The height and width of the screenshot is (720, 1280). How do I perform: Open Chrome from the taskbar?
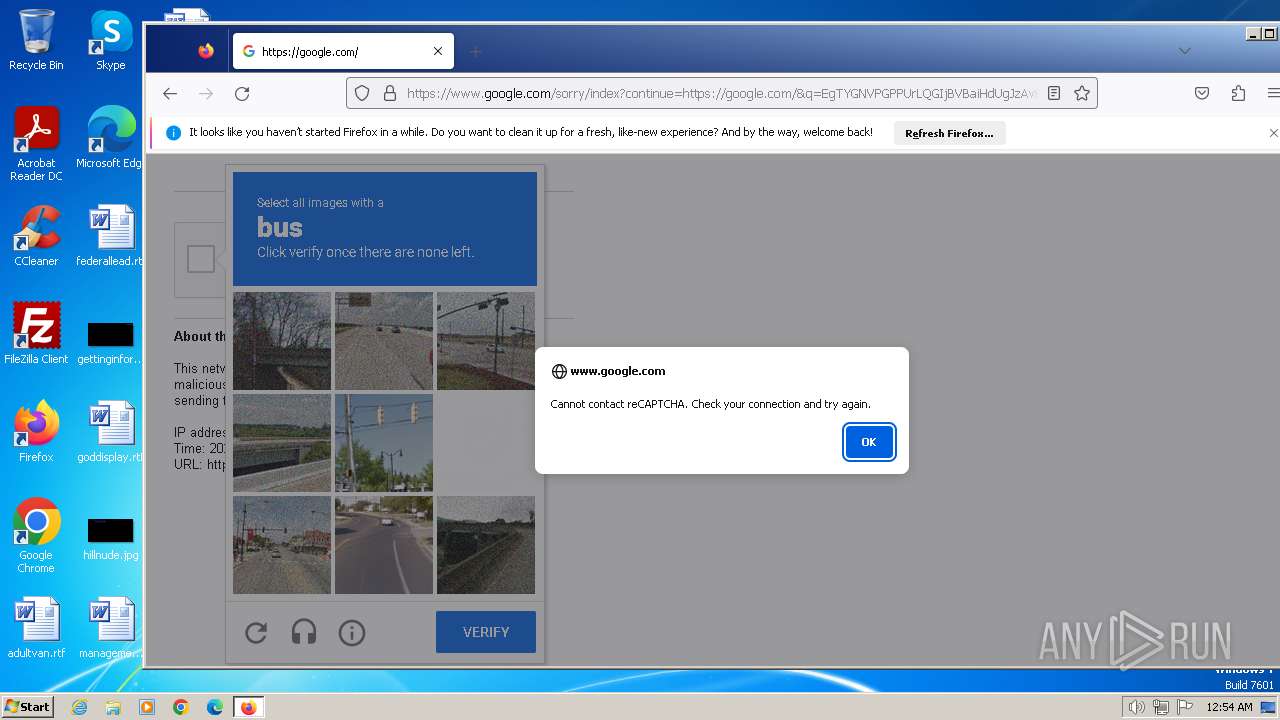(x=181, y=707)
